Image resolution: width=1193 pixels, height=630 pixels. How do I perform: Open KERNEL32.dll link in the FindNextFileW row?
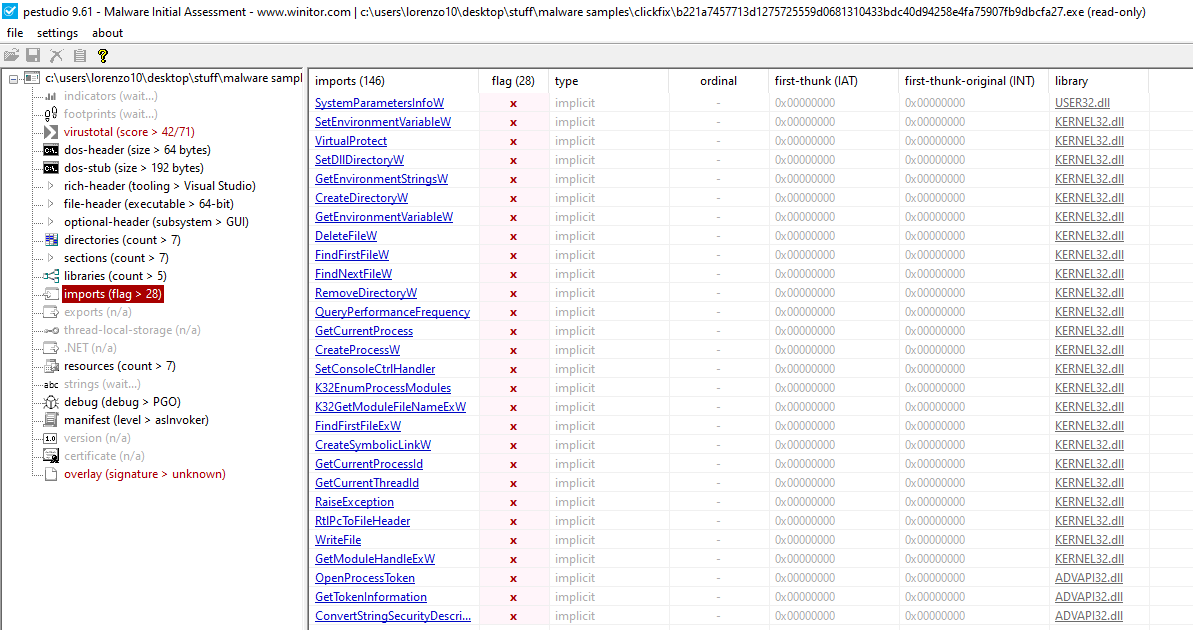pyautogui.click(x=1090, y=274)
